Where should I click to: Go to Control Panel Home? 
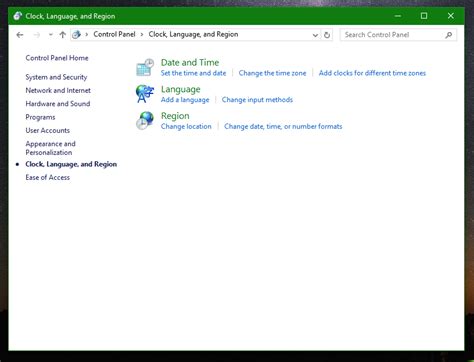(x=57, y=58)
